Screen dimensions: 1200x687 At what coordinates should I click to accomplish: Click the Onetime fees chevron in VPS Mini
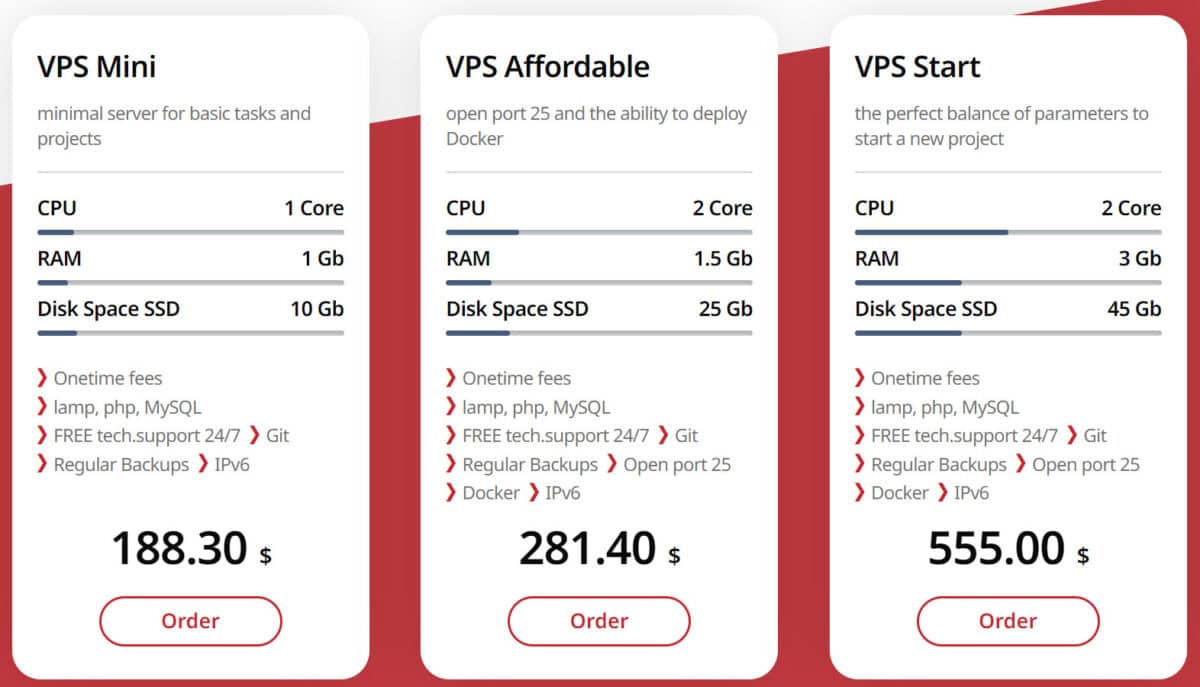point(43,378)
